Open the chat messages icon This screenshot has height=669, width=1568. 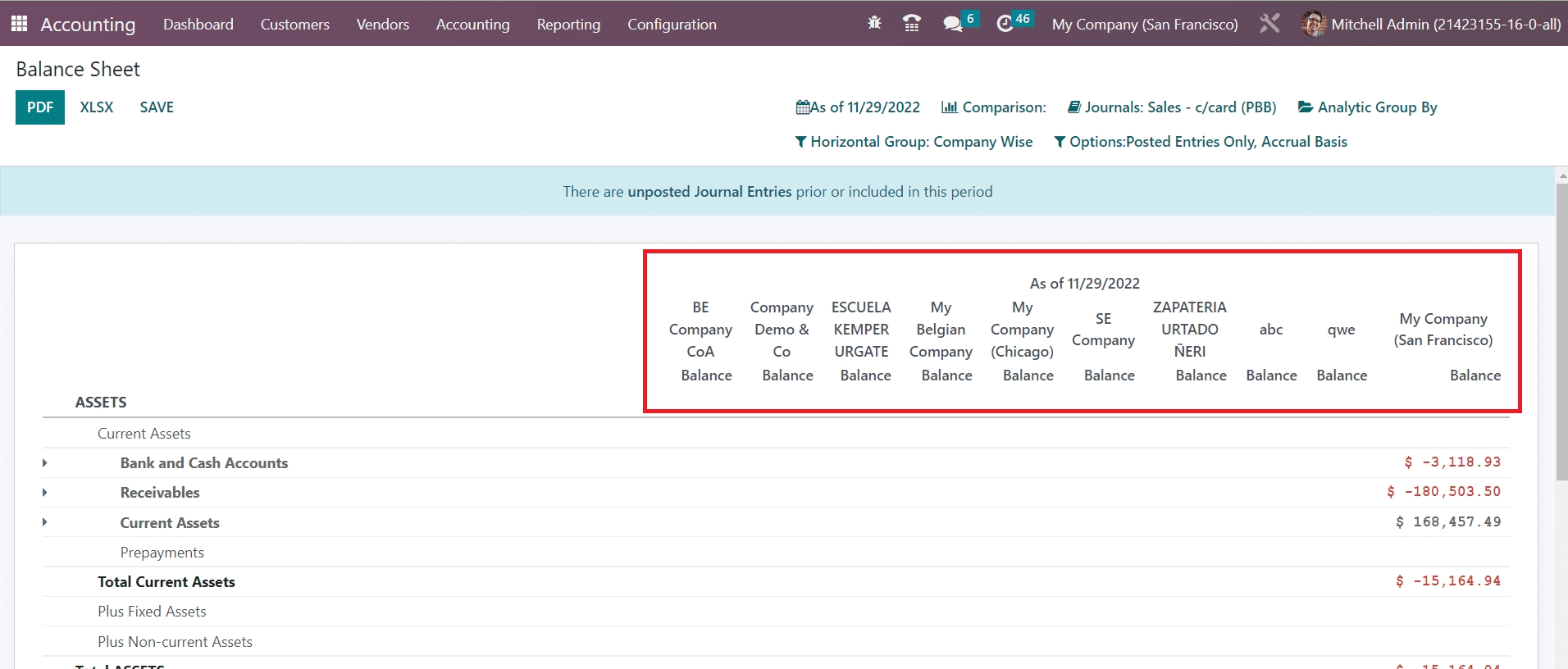tap(952, 24)
